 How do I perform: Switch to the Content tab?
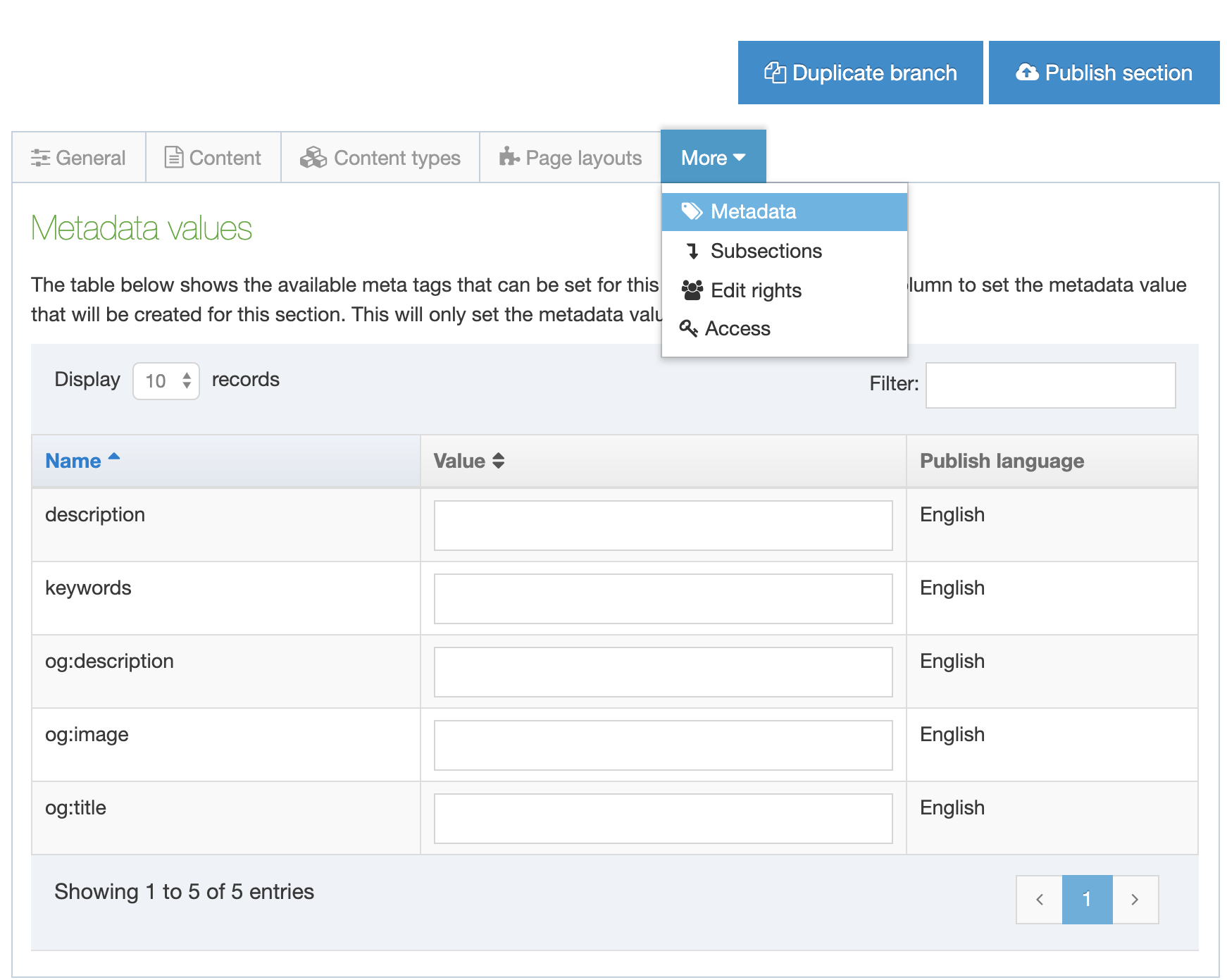[x=213, y=158]
